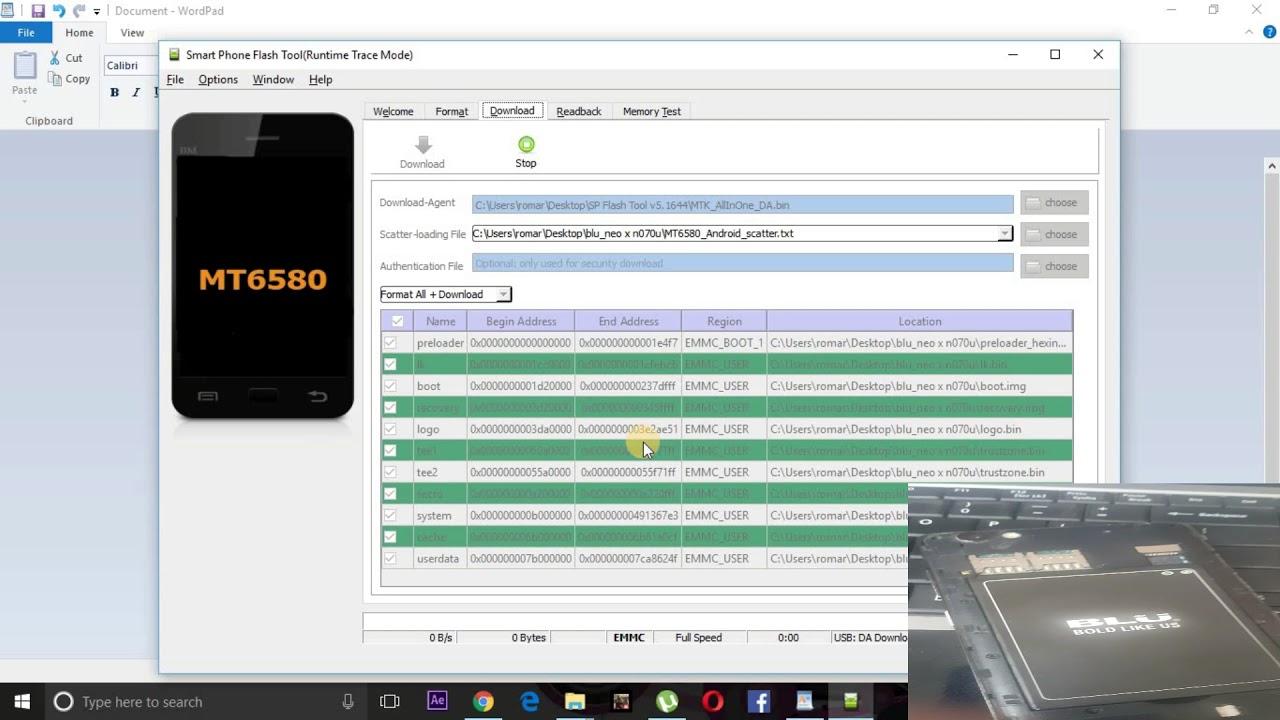Open Facebook app from the taskbar
The image size is (1280, 720).
[x=759, y=702]
